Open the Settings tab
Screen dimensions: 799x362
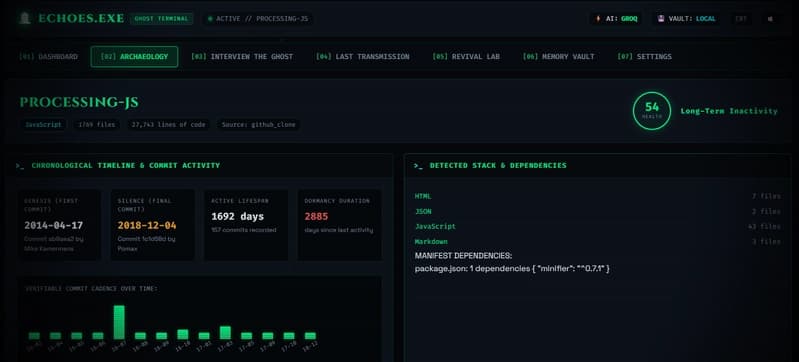644,57
